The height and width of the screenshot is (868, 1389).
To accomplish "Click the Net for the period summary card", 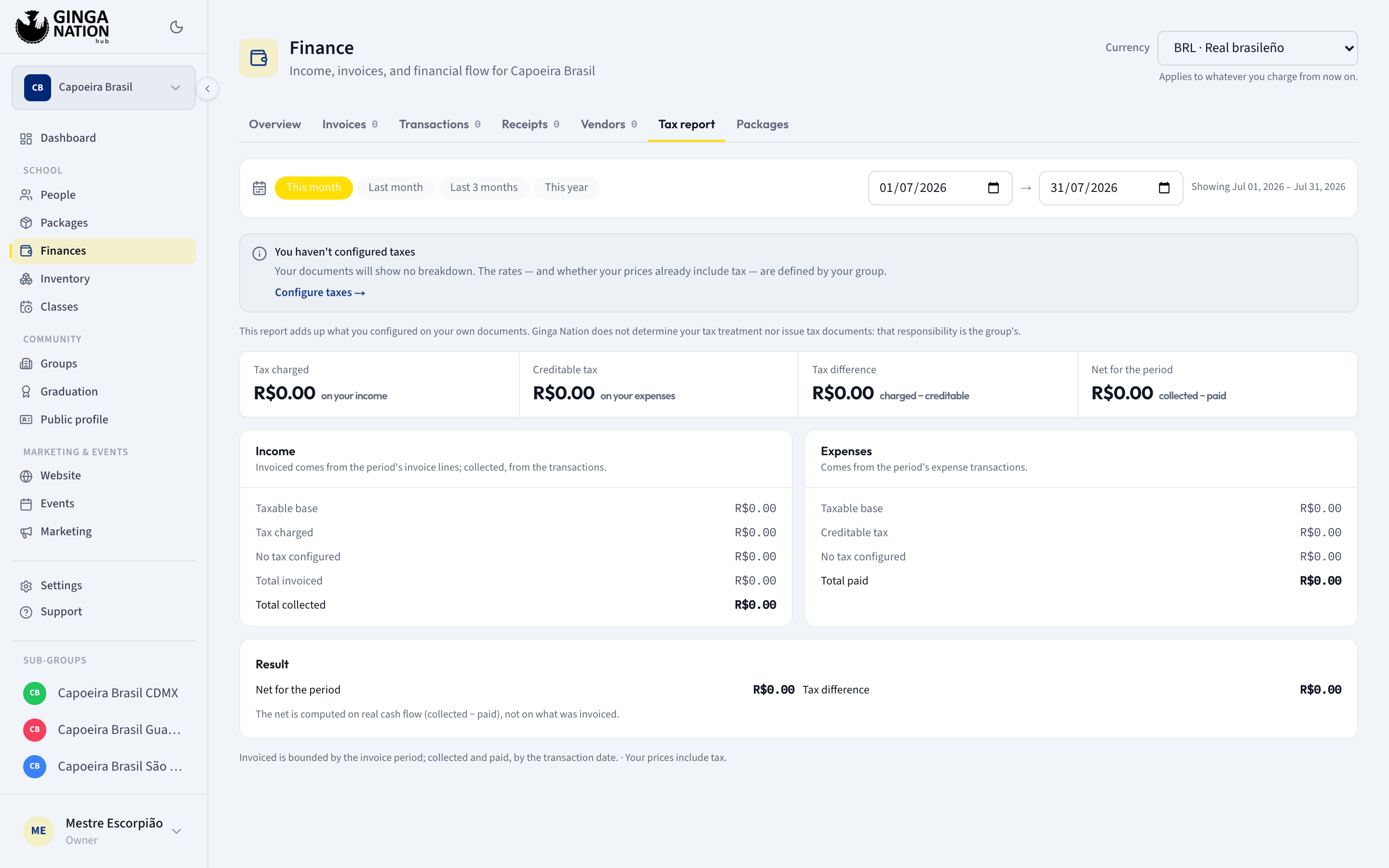I will point(1217,385).
